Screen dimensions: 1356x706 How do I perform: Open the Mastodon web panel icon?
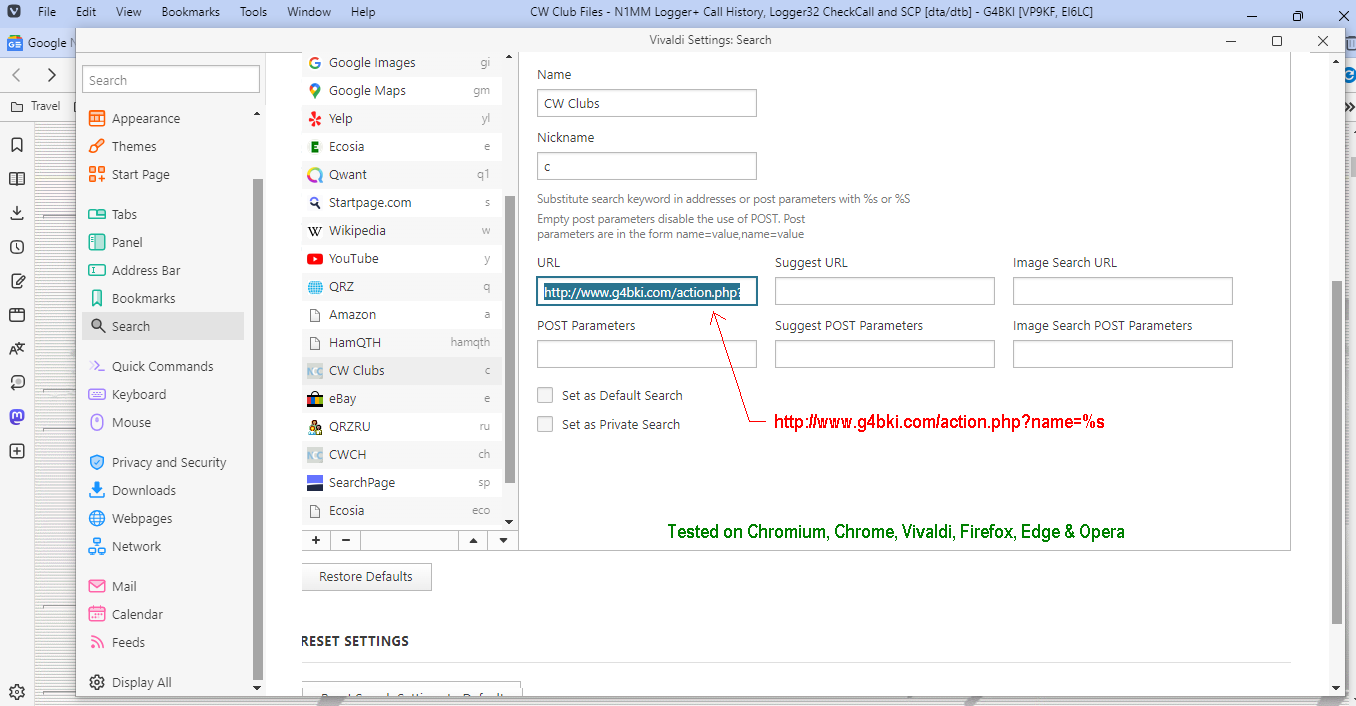(x=16, y=417)
